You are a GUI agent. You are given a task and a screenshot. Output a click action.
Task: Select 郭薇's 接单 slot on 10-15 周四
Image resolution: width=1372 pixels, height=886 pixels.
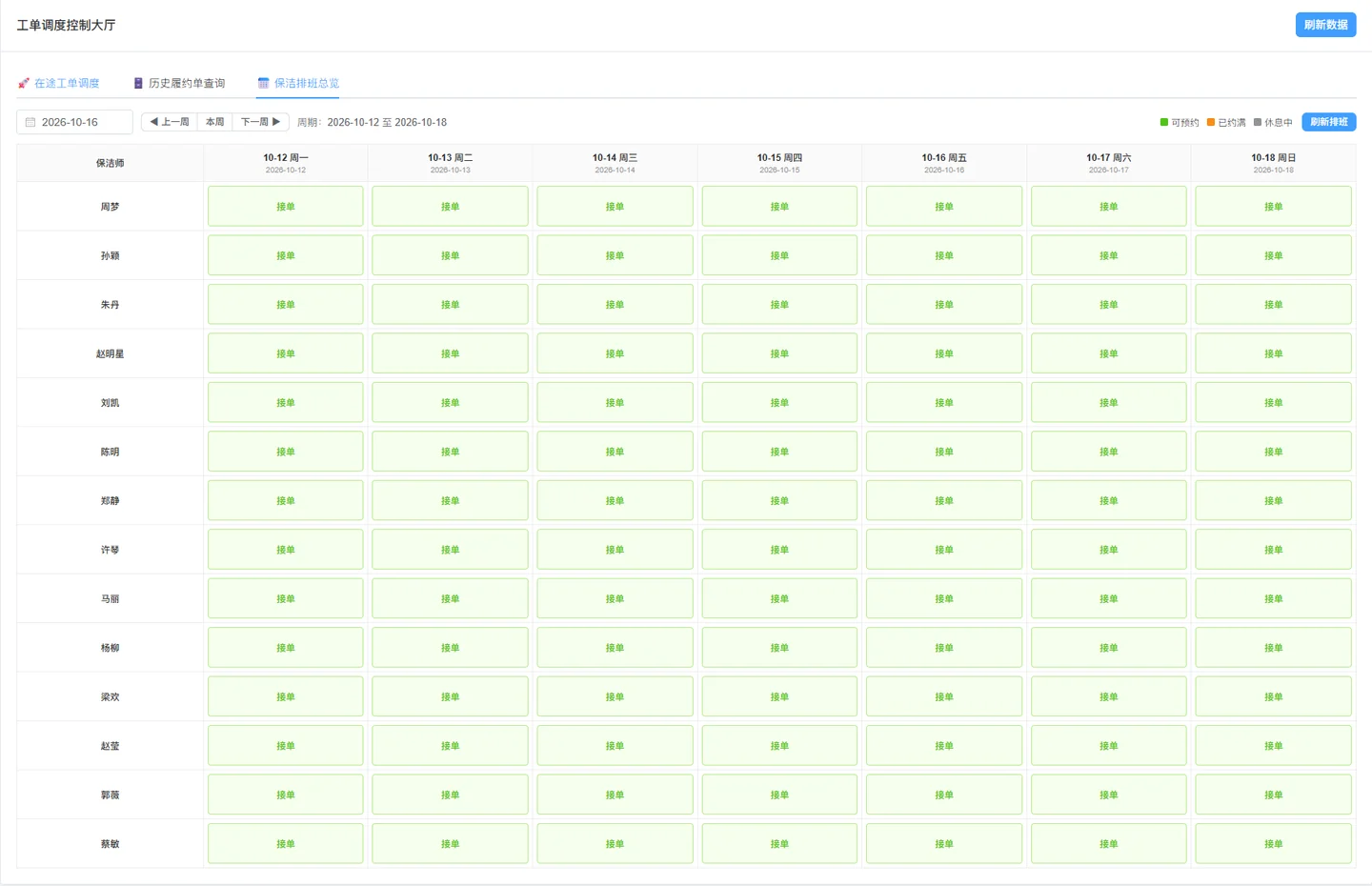(779, 795)
